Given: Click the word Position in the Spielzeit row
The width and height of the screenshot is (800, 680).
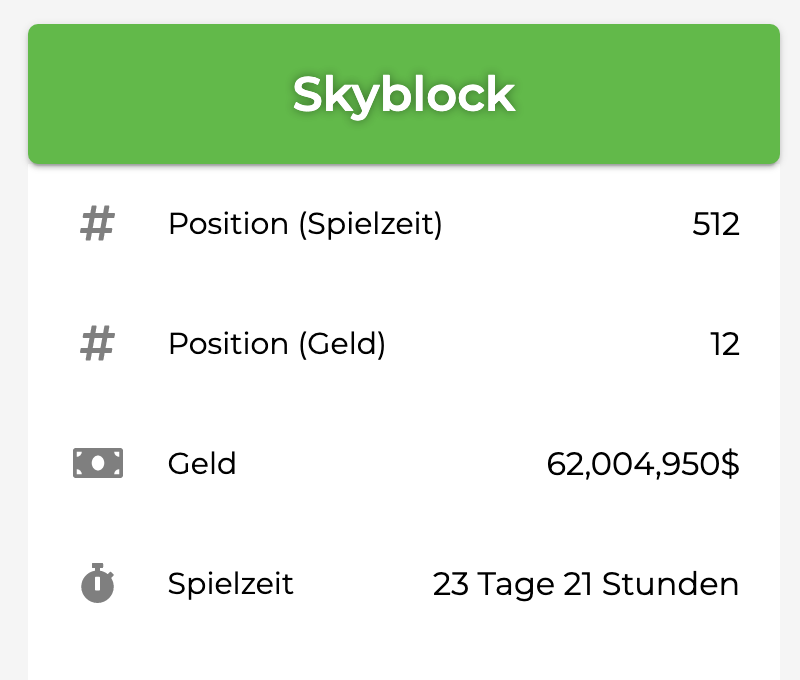Looking at the screenshot, I should pos(229,224).
